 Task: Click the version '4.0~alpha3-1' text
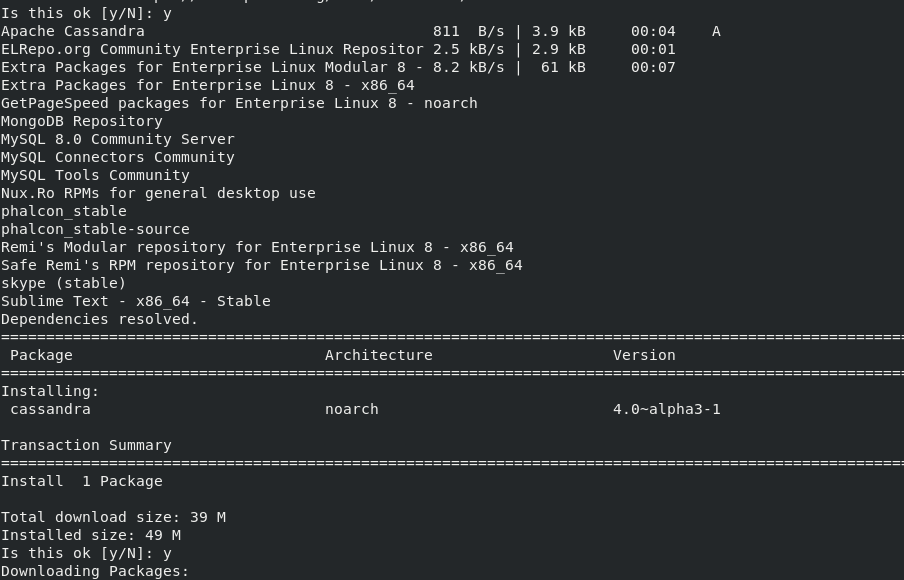coord(666,409)
